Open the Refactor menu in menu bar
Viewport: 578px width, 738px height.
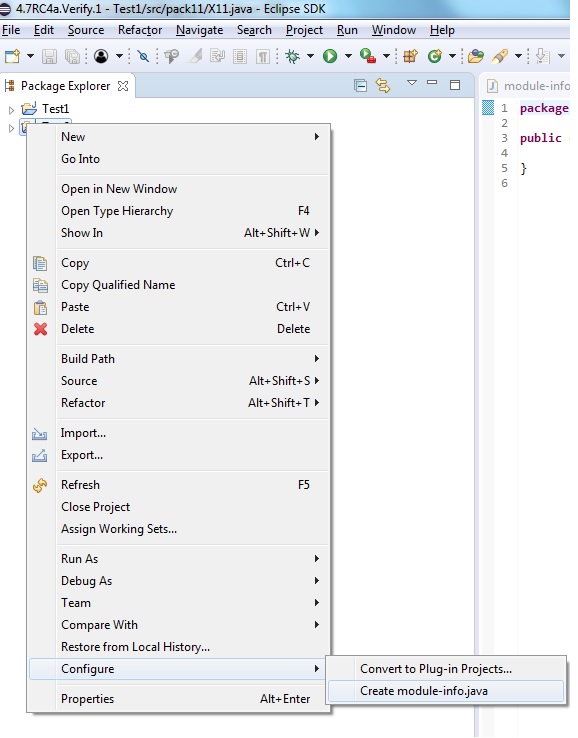[x=140, y=30]
